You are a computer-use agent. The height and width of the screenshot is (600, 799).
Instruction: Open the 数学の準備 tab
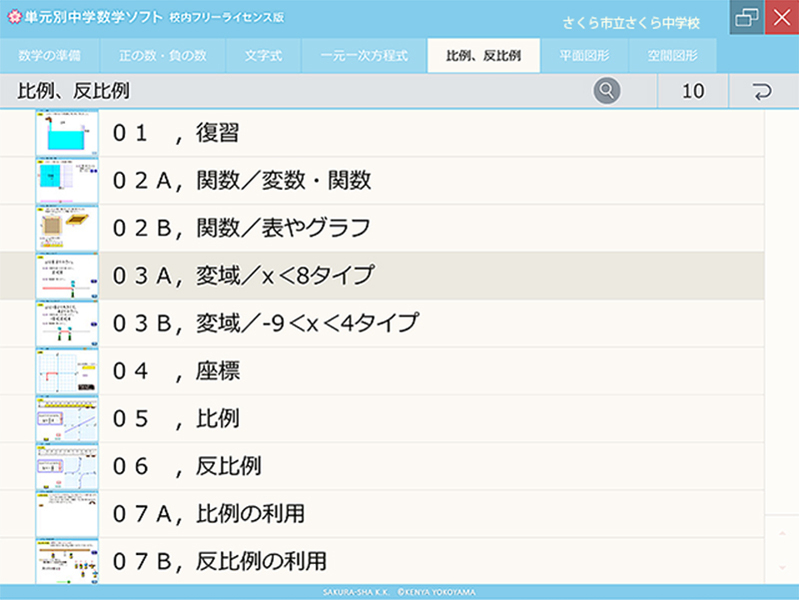[49, 56]
